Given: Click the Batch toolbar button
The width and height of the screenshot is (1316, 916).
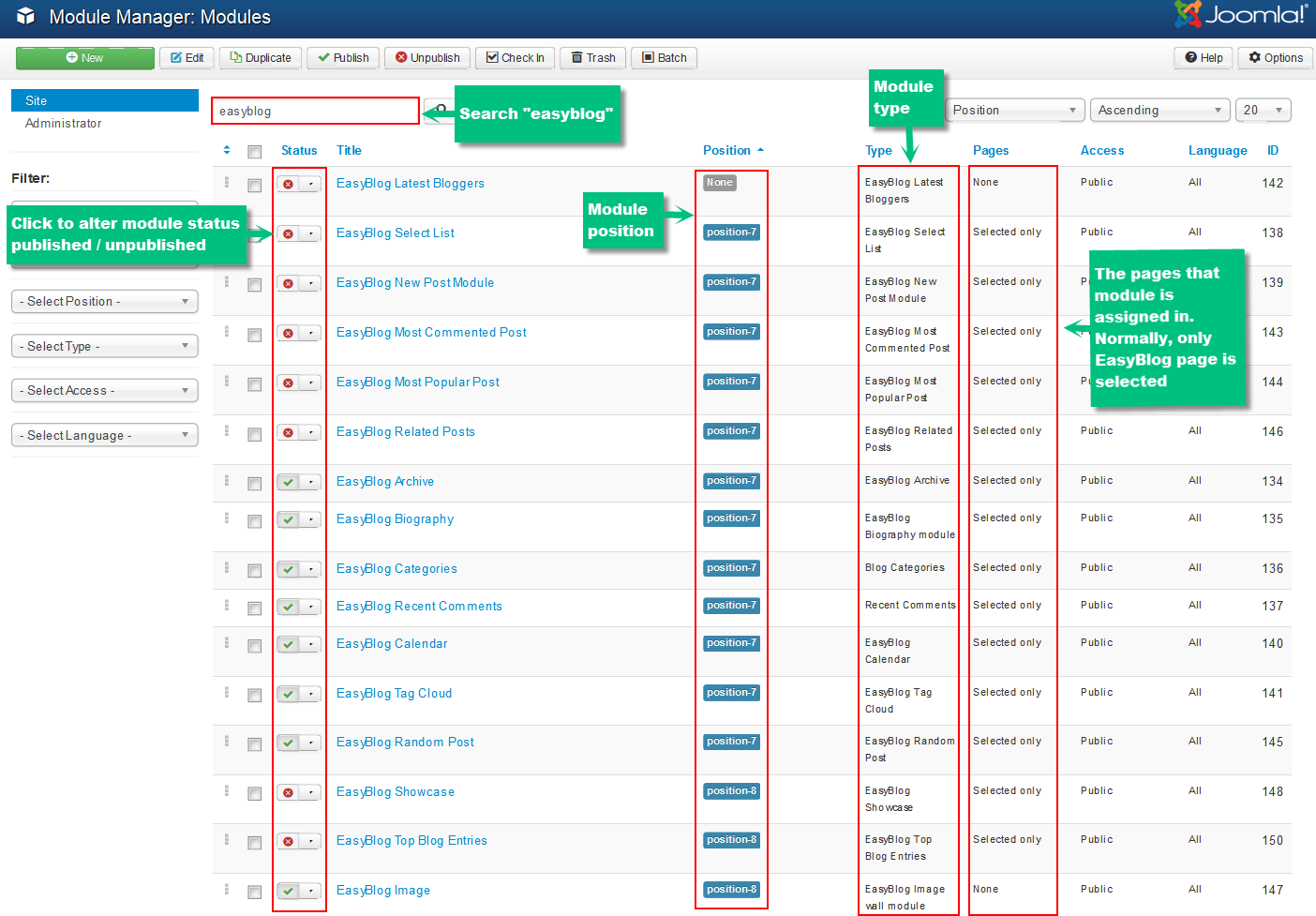Looking at the screenshot, I should tap(664, 58).
